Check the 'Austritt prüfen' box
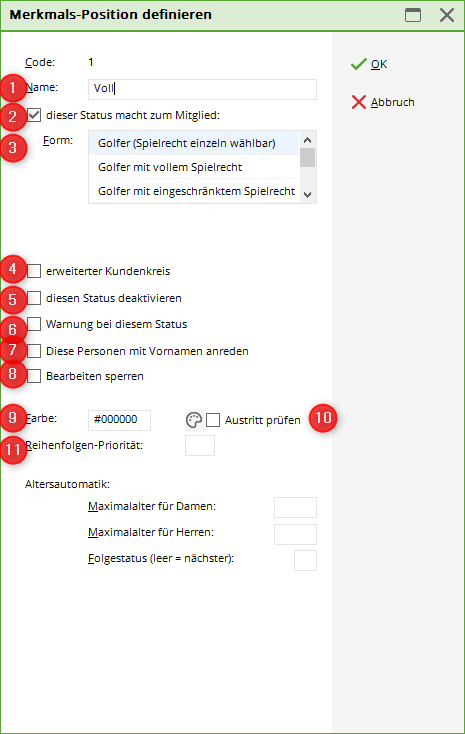The image size is (465, 734). click(x=213, y=420)
